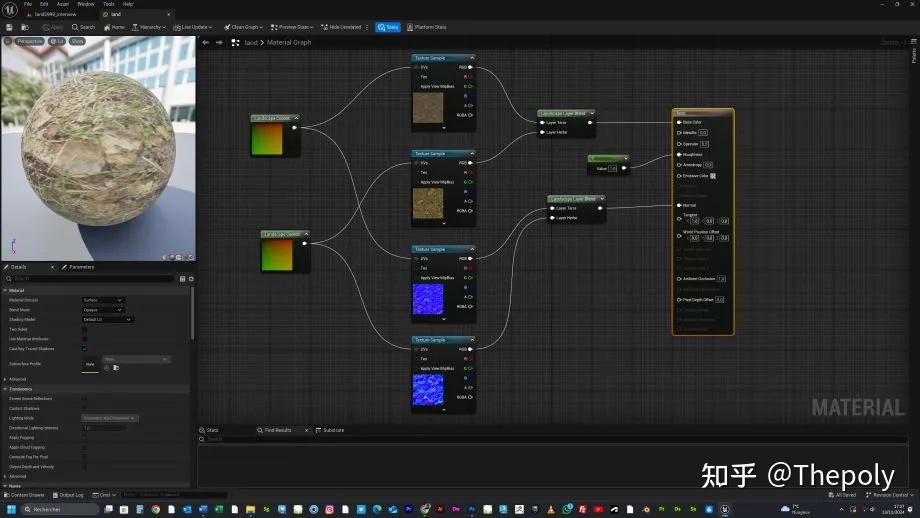920x518 pixels.
Task: Open the Blend Mode dropdown
Action: (103, 310)
